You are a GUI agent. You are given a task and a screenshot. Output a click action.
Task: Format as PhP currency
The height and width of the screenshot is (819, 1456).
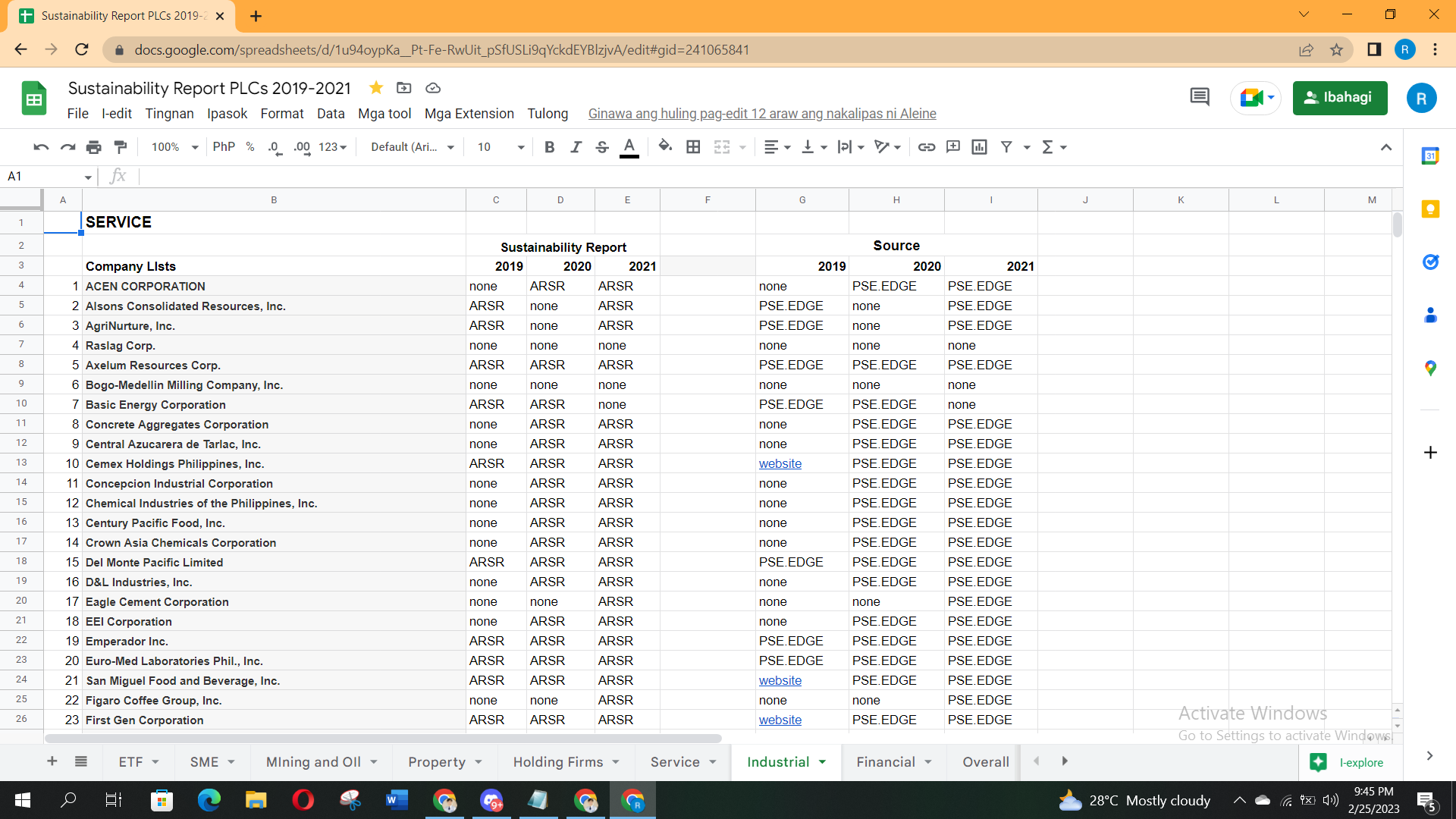(x=224, y=147)
